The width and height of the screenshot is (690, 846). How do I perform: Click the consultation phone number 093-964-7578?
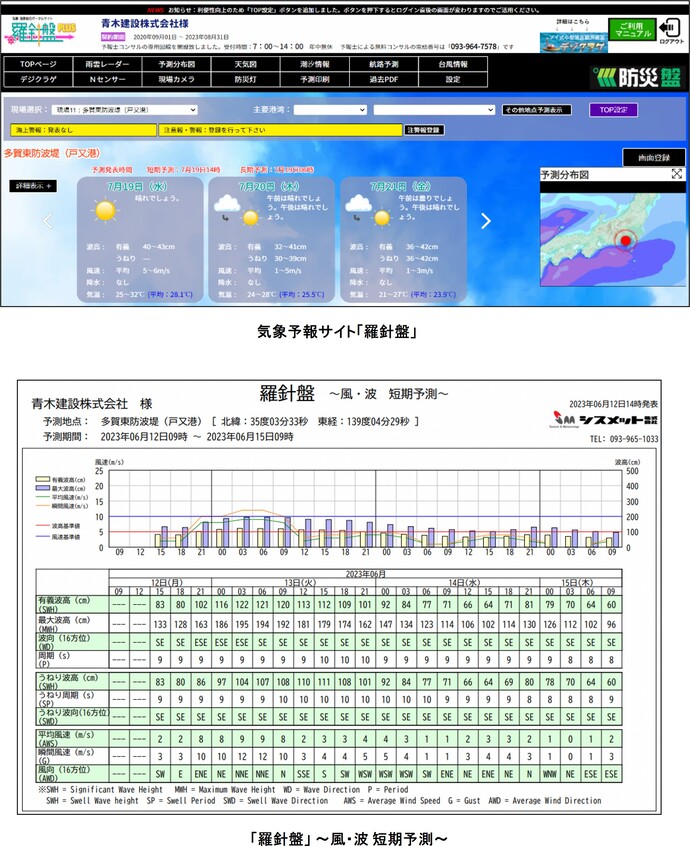pos(474,46)
